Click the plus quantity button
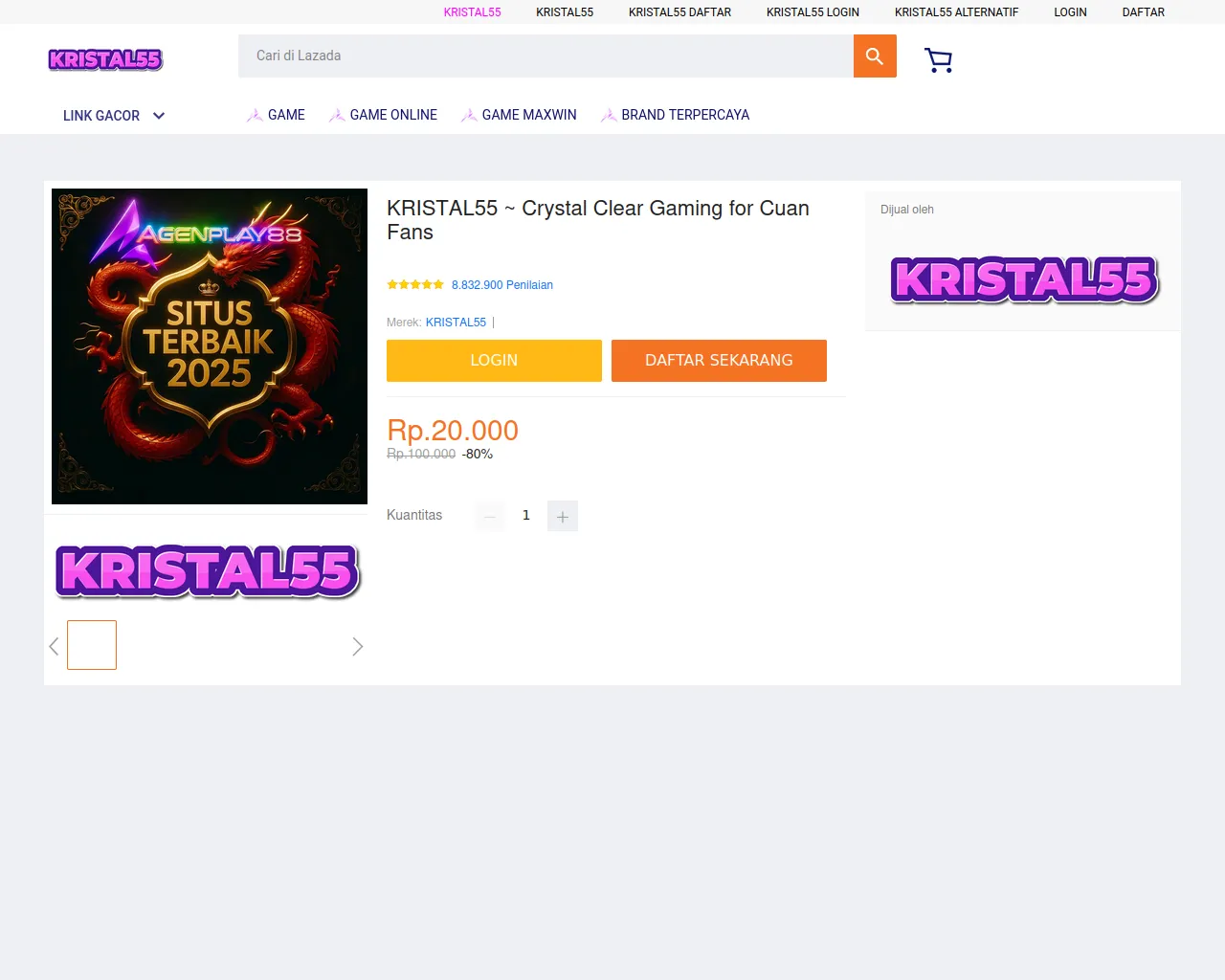The image size is (1225, 980). 563,516
